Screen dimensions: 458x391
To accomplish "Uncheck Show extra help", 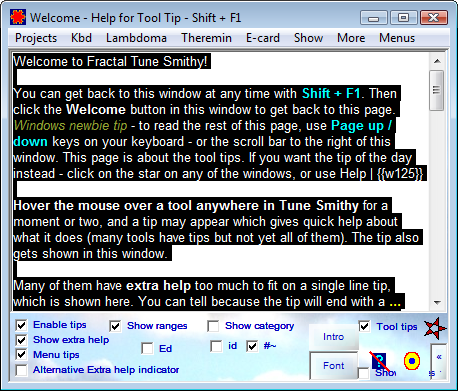I will [x=22, y=340].
